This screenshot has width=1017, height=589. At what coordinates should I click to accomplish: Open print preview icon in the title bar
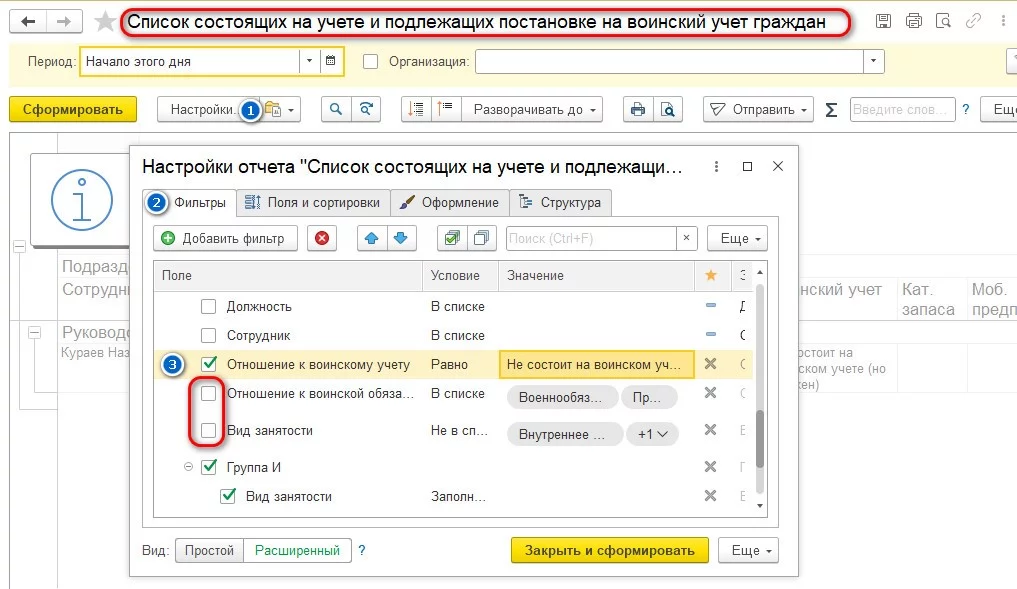click(x=943, y=21)
